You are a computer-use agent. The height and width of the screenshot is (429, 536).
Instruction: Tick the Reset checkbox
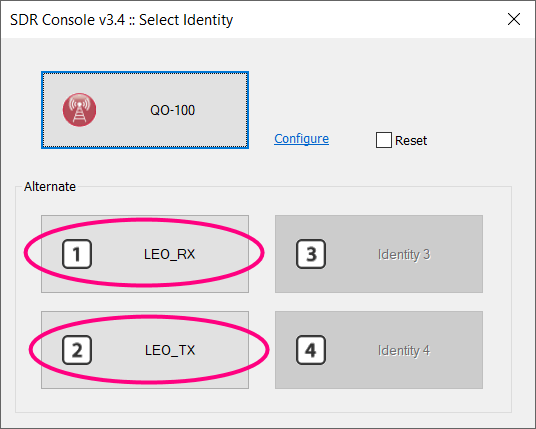pos(384,140)
